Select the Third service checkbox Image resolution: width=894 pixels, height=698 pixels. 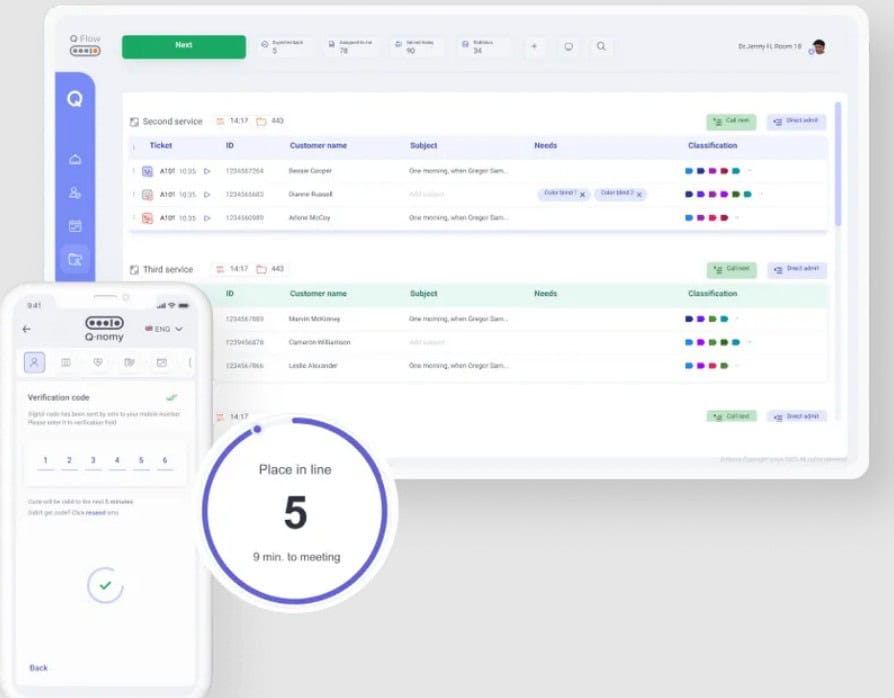[x=134, y=270]
